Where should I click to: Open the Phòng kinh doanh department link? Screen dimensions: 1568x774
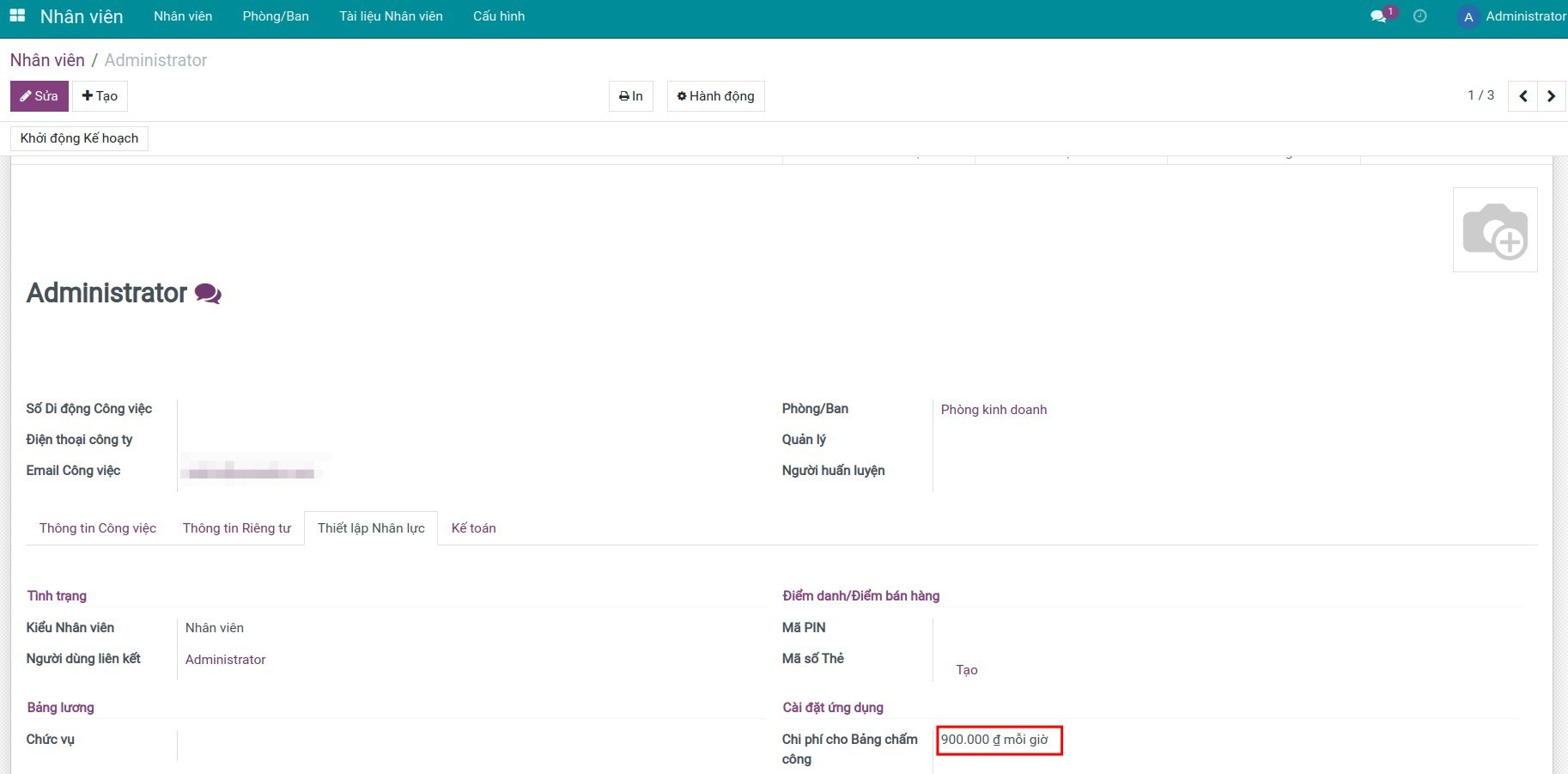(994, 410)
